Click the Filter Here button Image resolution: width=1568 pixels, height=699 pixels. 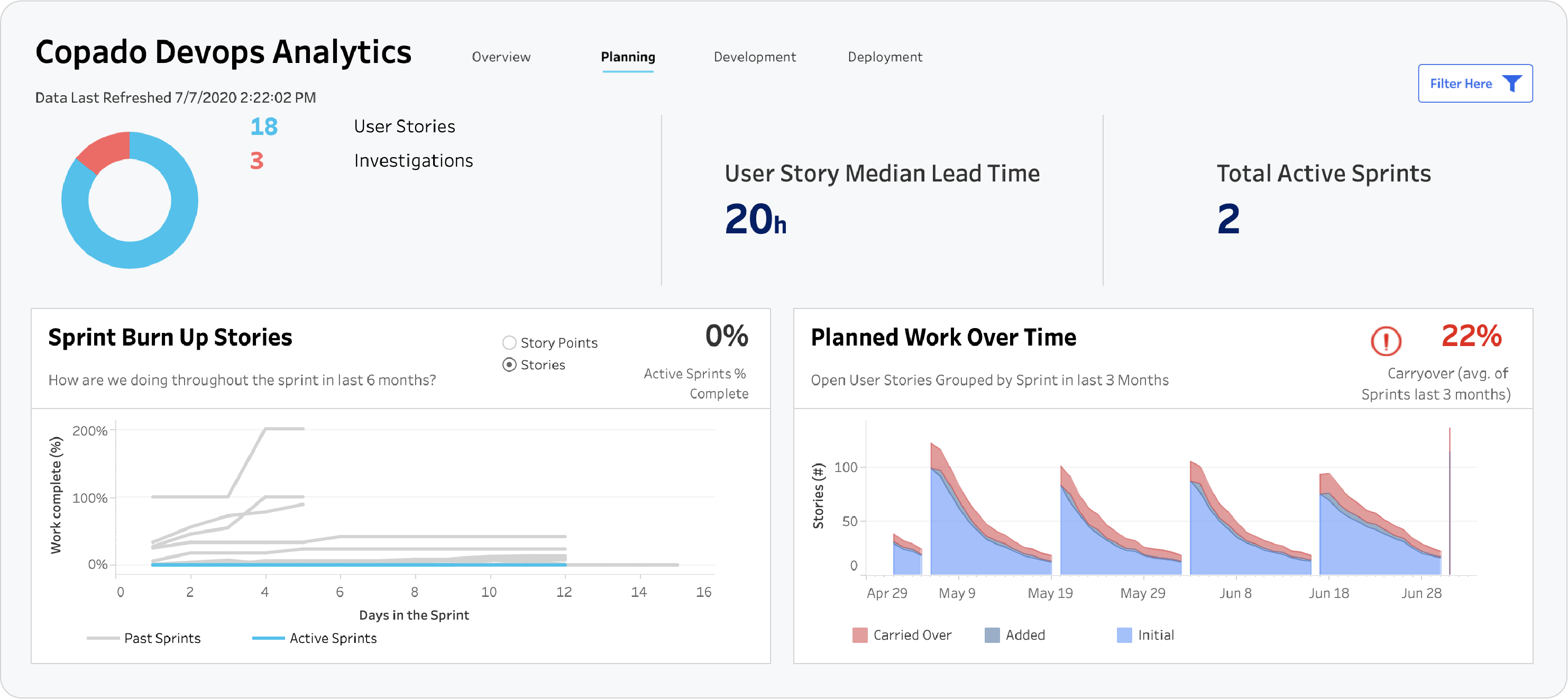point(1475,84)
